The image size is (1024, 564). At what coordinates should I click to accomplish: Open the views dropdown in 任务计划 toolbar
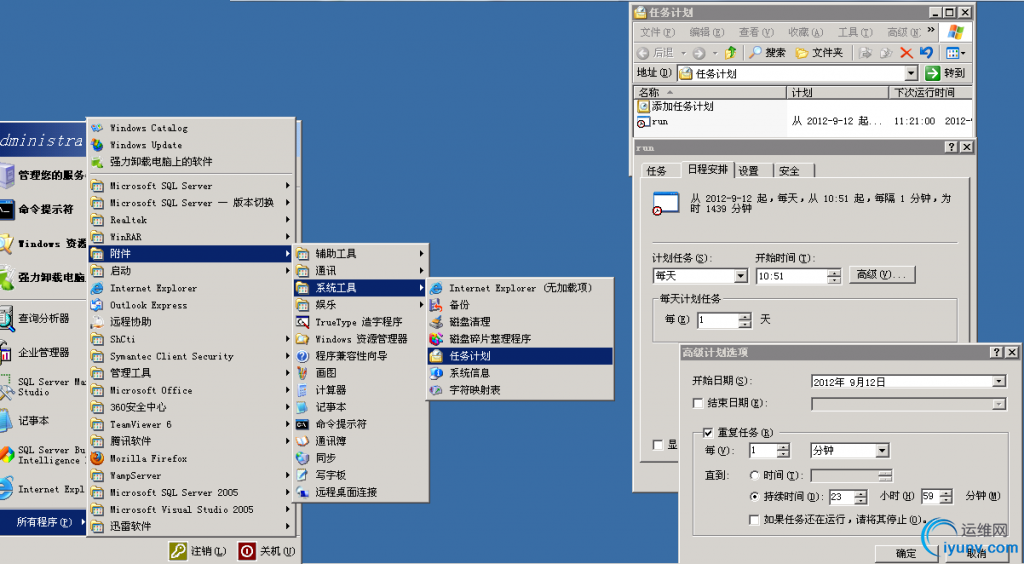[x=955, y=53]
